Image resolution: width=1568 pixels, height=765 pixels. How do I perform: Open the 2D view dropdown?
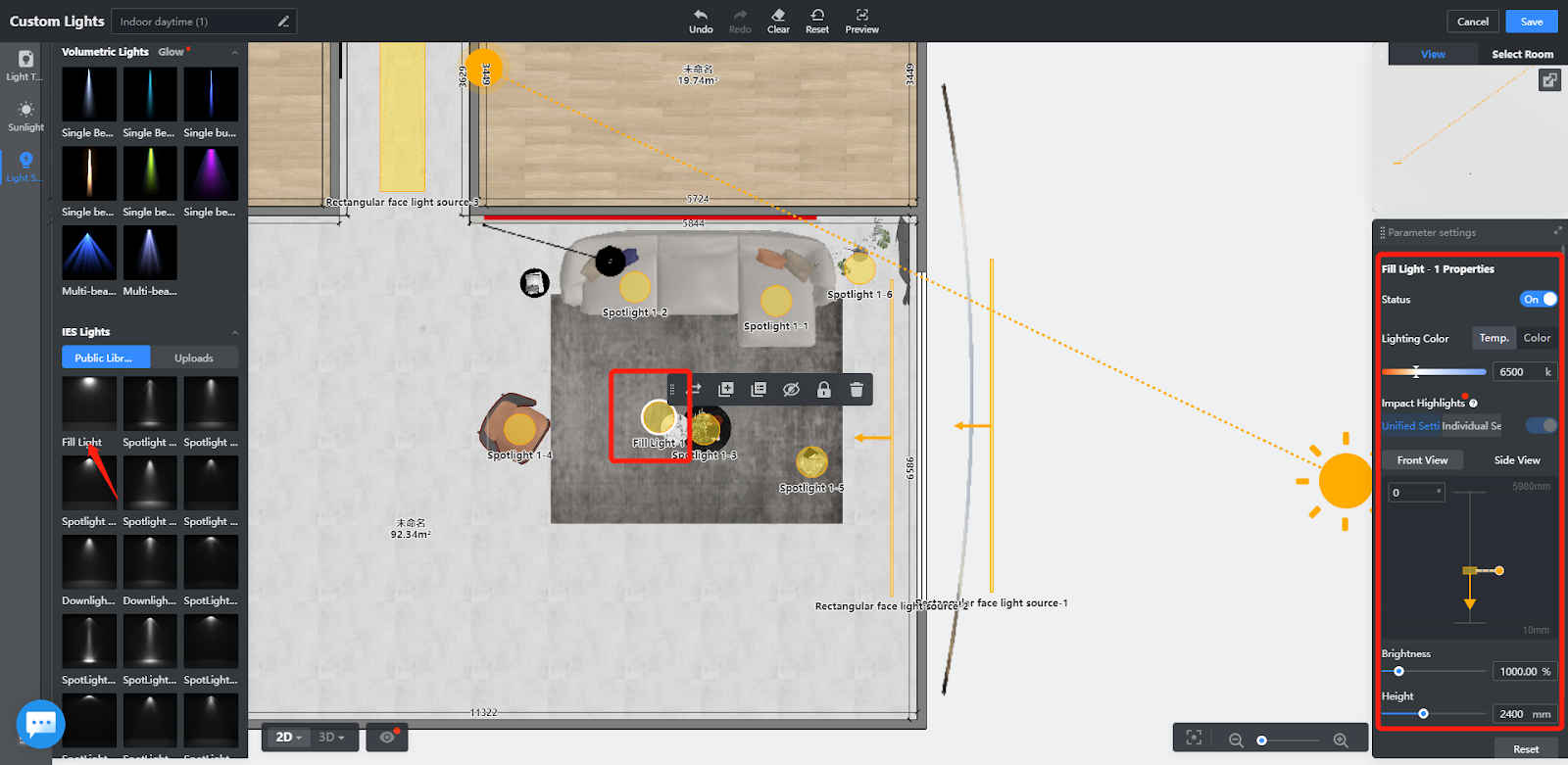288,738
